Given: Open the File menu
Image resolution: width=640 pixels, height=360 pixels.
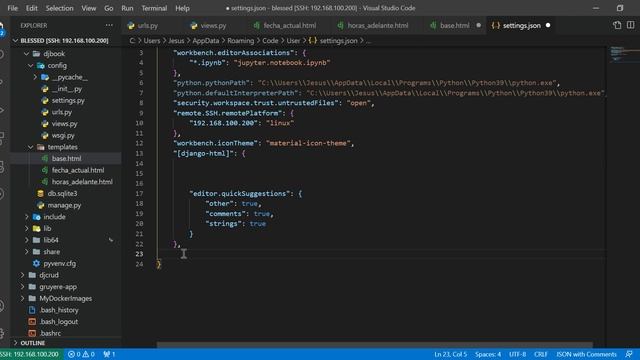Looking at the screenshot, I should point(12,8).
